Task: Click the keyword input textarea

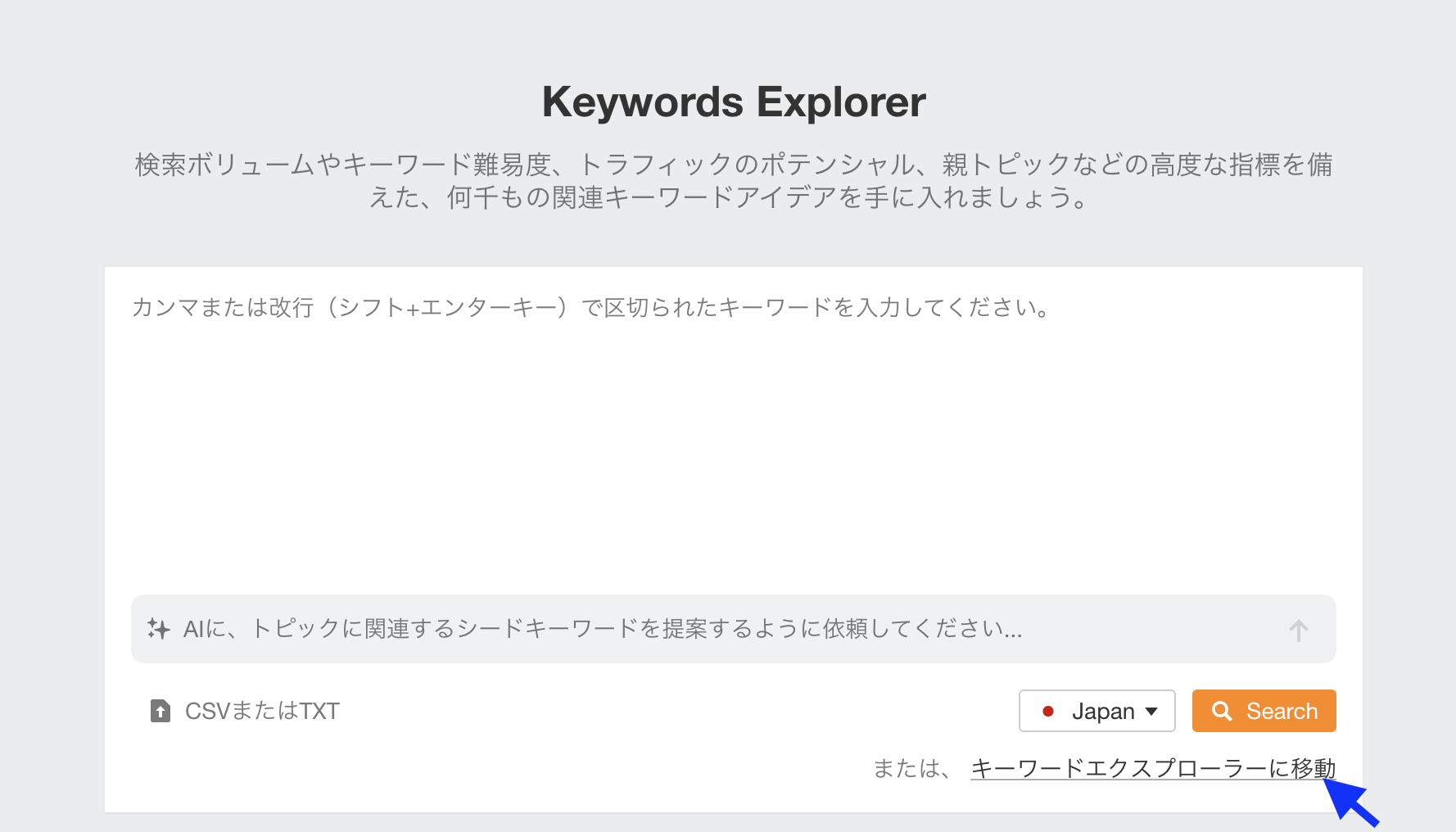Action: point(729,426)
